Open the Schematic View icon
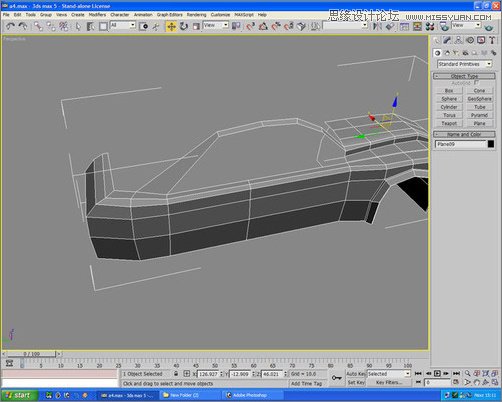The width and height of the screenshot is (502, 402). (417, 26)
